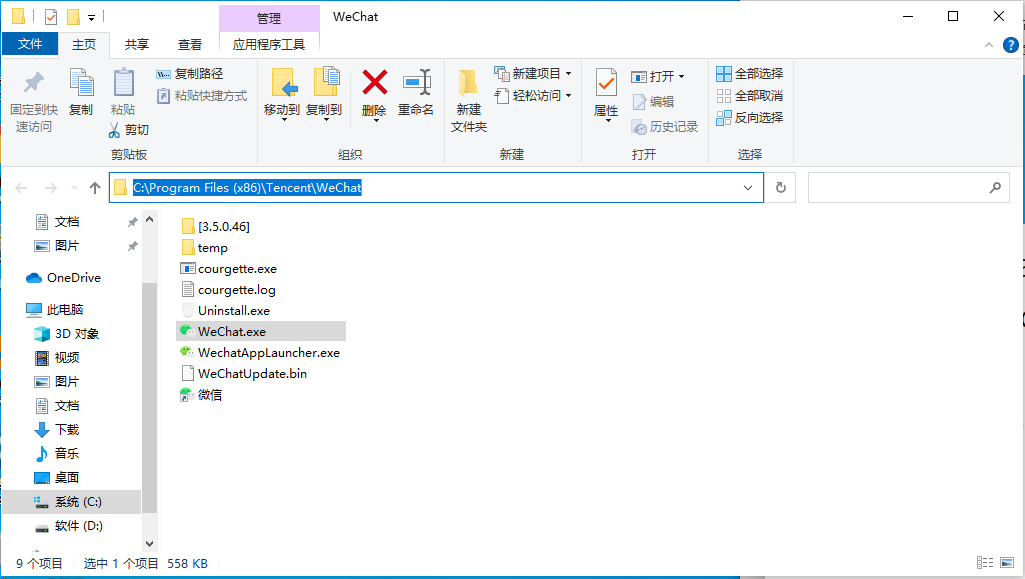Open Desktop (桌面) folder

(57, 478)
